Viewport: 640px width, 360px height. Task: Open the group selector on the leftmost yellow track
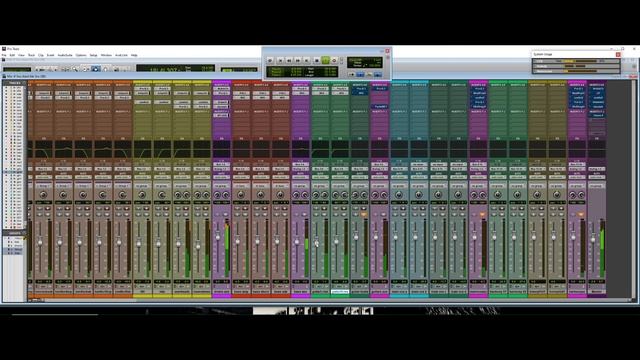coord(142,186)
